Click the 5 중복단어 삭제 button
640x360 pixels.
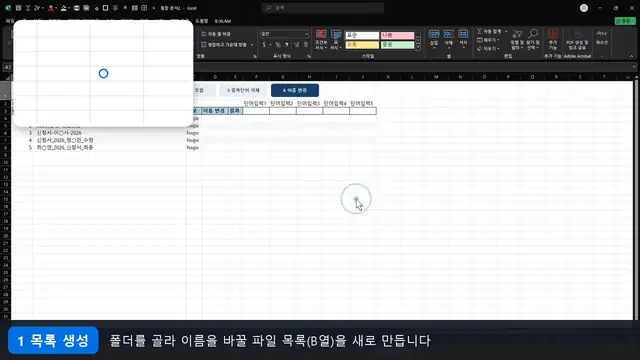pos(243,90)
